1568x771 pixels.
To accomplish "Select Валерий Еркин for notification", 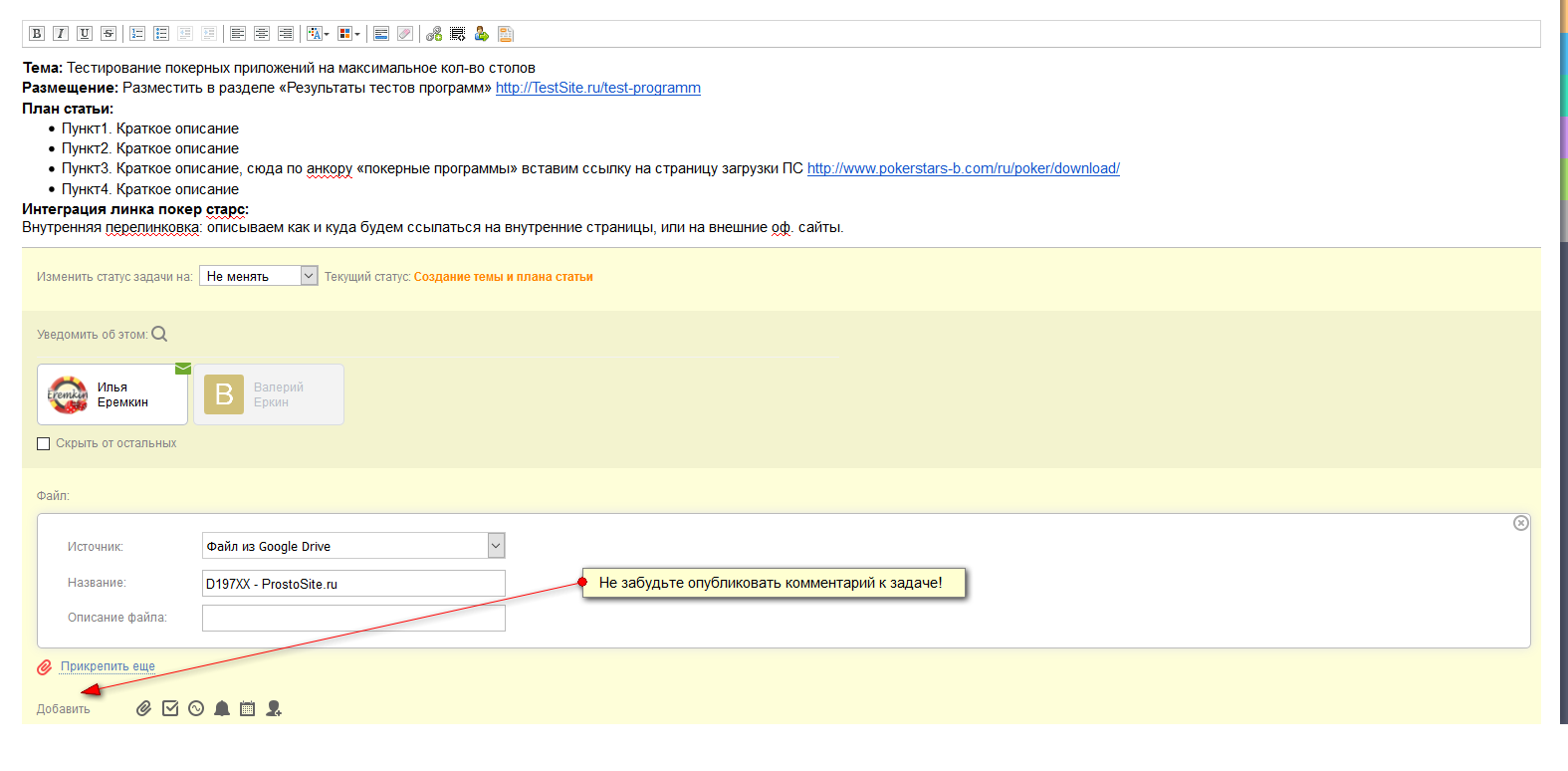I will (269, 394).
